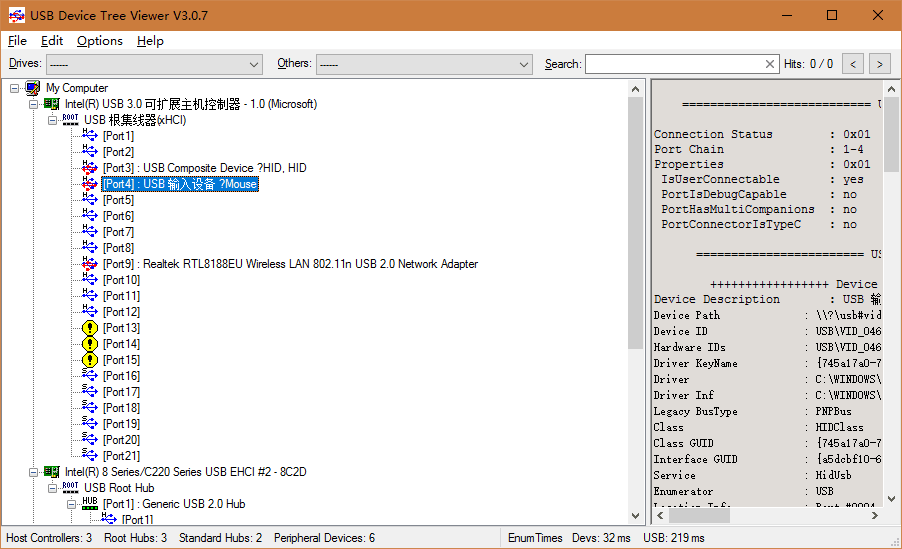Open the File menu
This screenshot has height=549, width=902.
click(x=17, y=41)
